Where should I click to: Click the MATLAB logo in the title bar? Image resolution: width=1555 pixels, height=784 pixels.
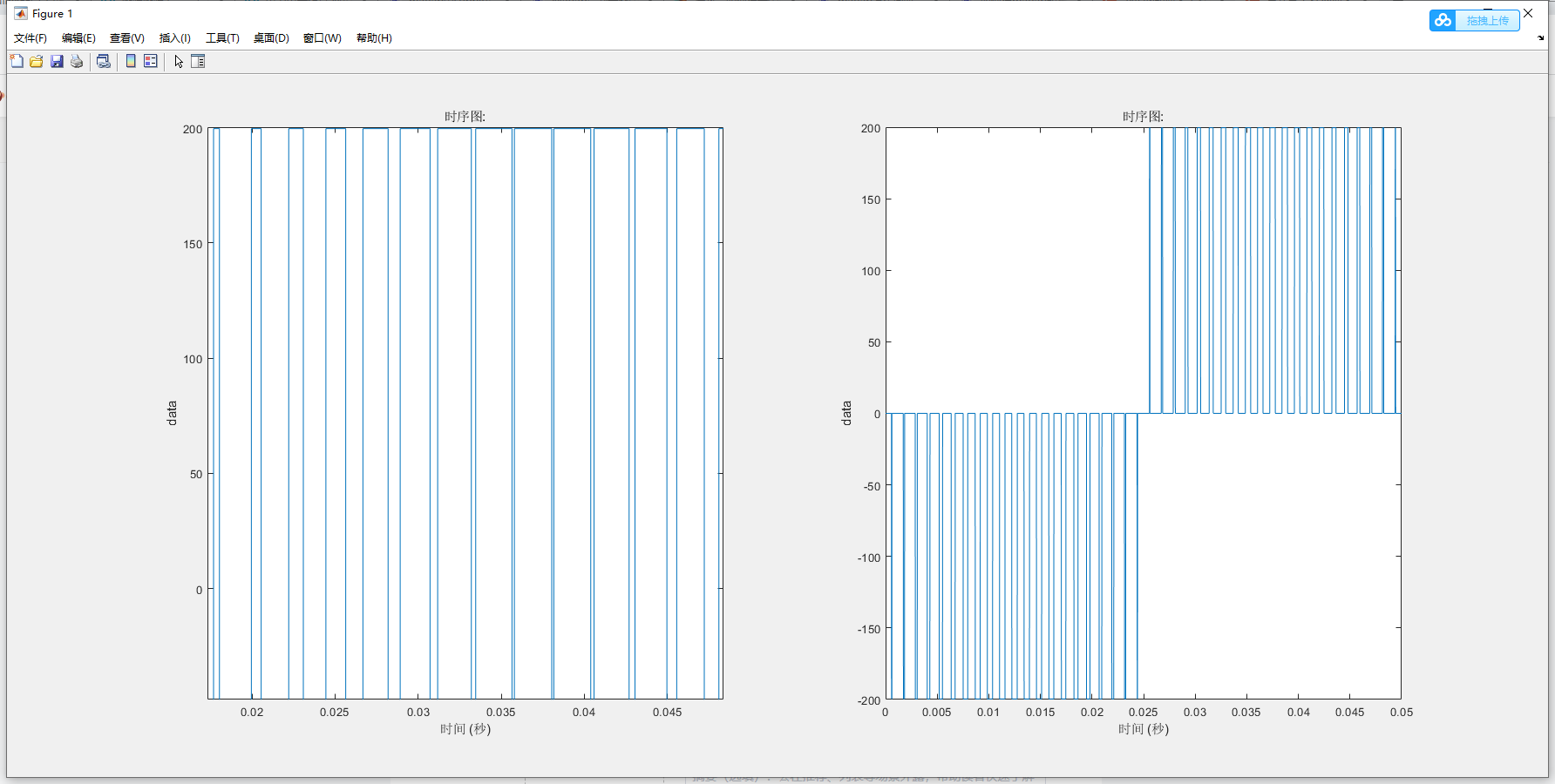21,13
